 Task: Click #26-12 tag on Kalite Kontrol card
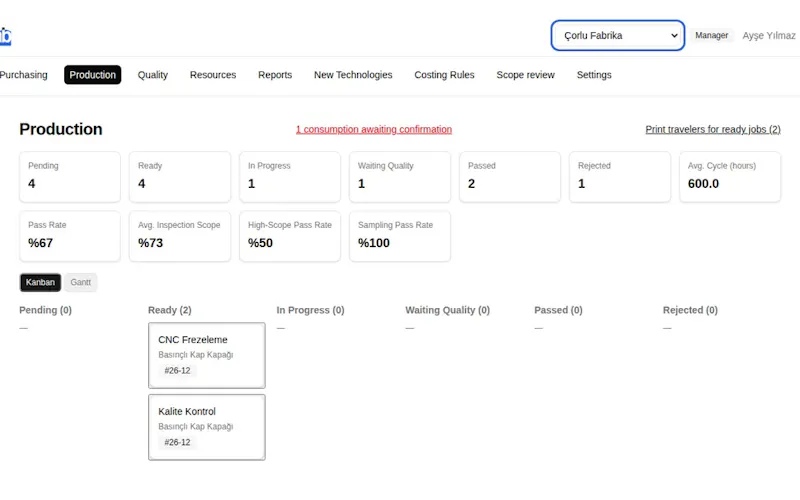(177, 442)
